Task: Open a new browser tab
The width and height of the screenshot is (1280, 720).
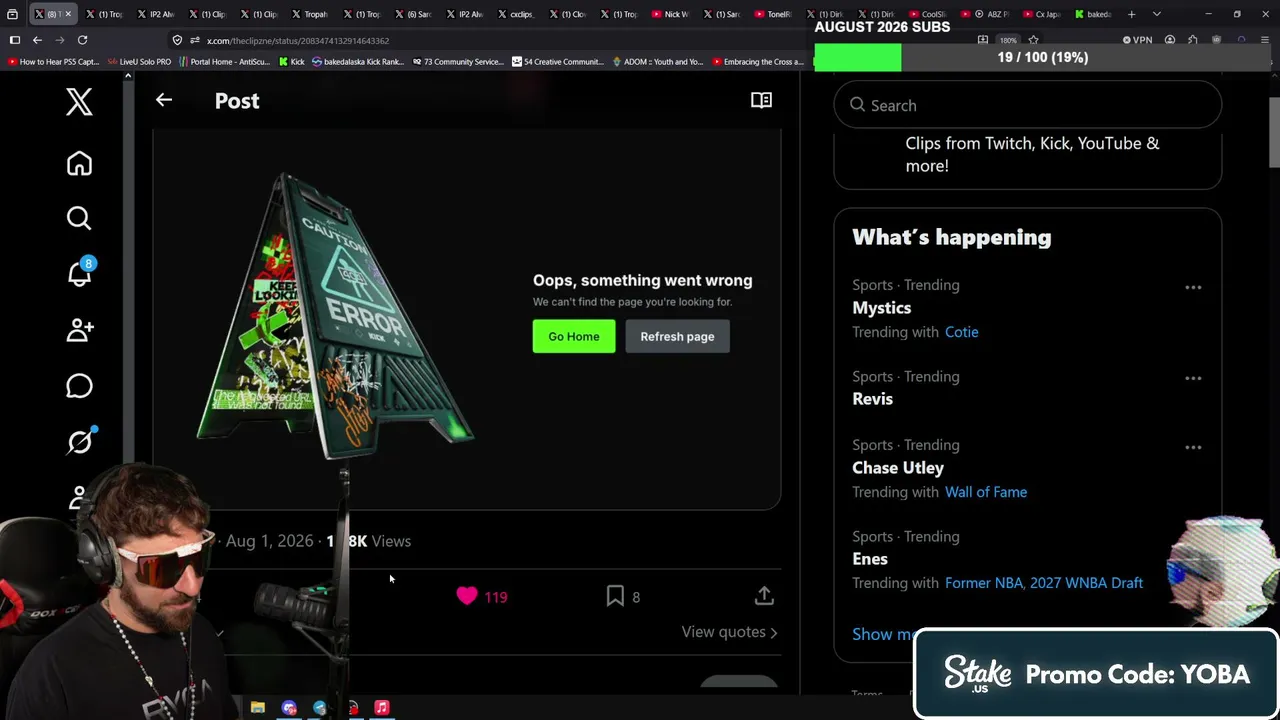Action: 1132,14
